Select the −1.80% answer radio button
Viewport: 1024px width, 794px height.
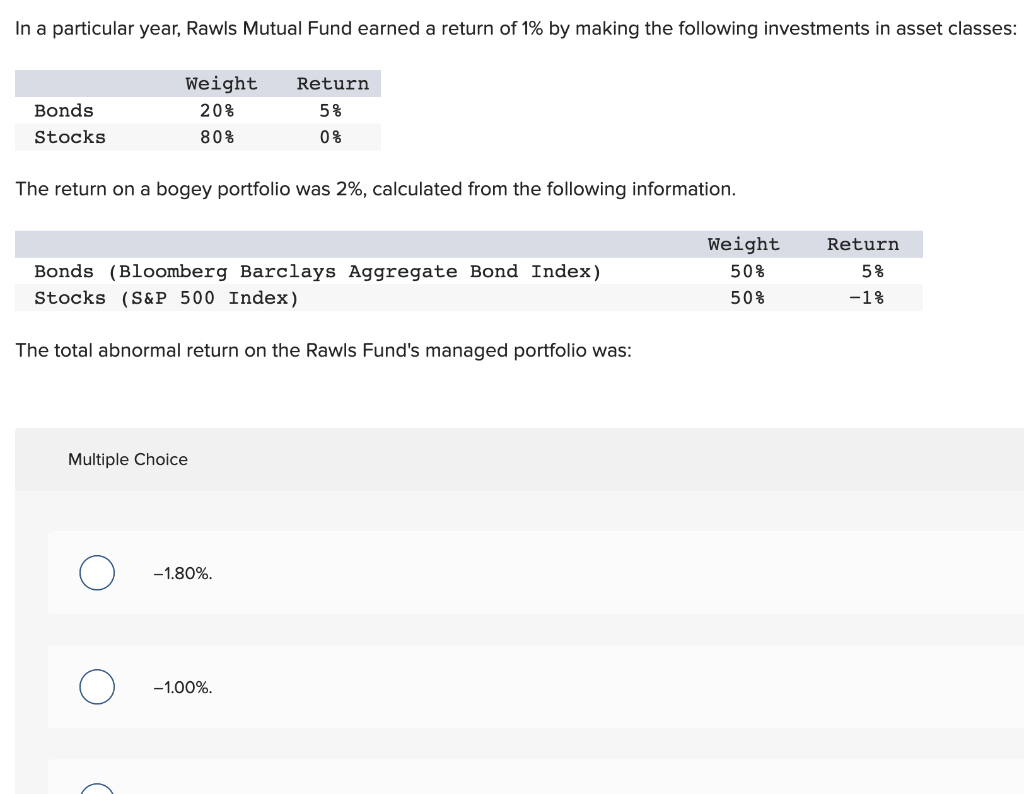[96, 573]
